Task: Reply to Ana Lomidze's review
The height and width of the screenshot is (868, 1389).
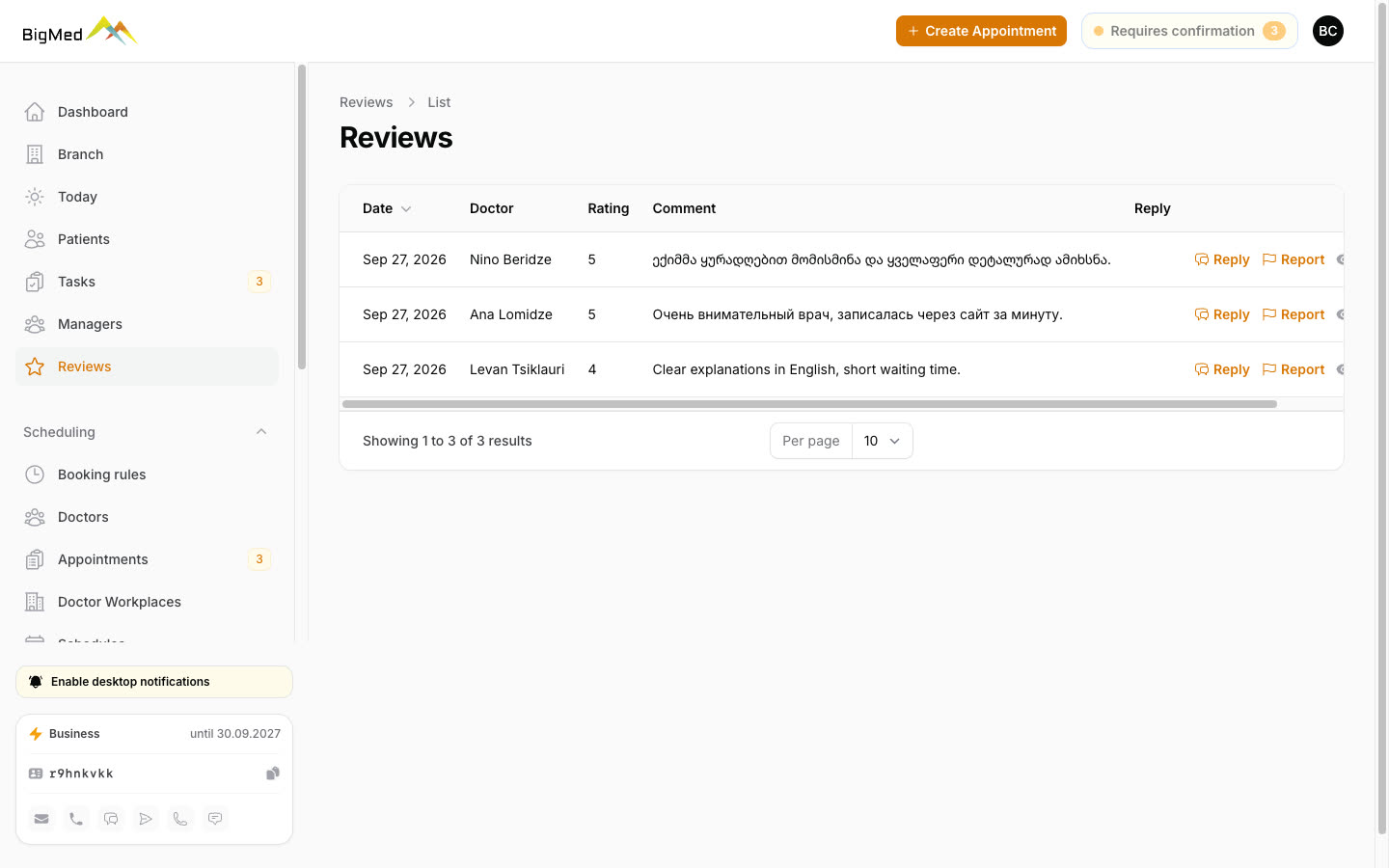Action: 1222,314
